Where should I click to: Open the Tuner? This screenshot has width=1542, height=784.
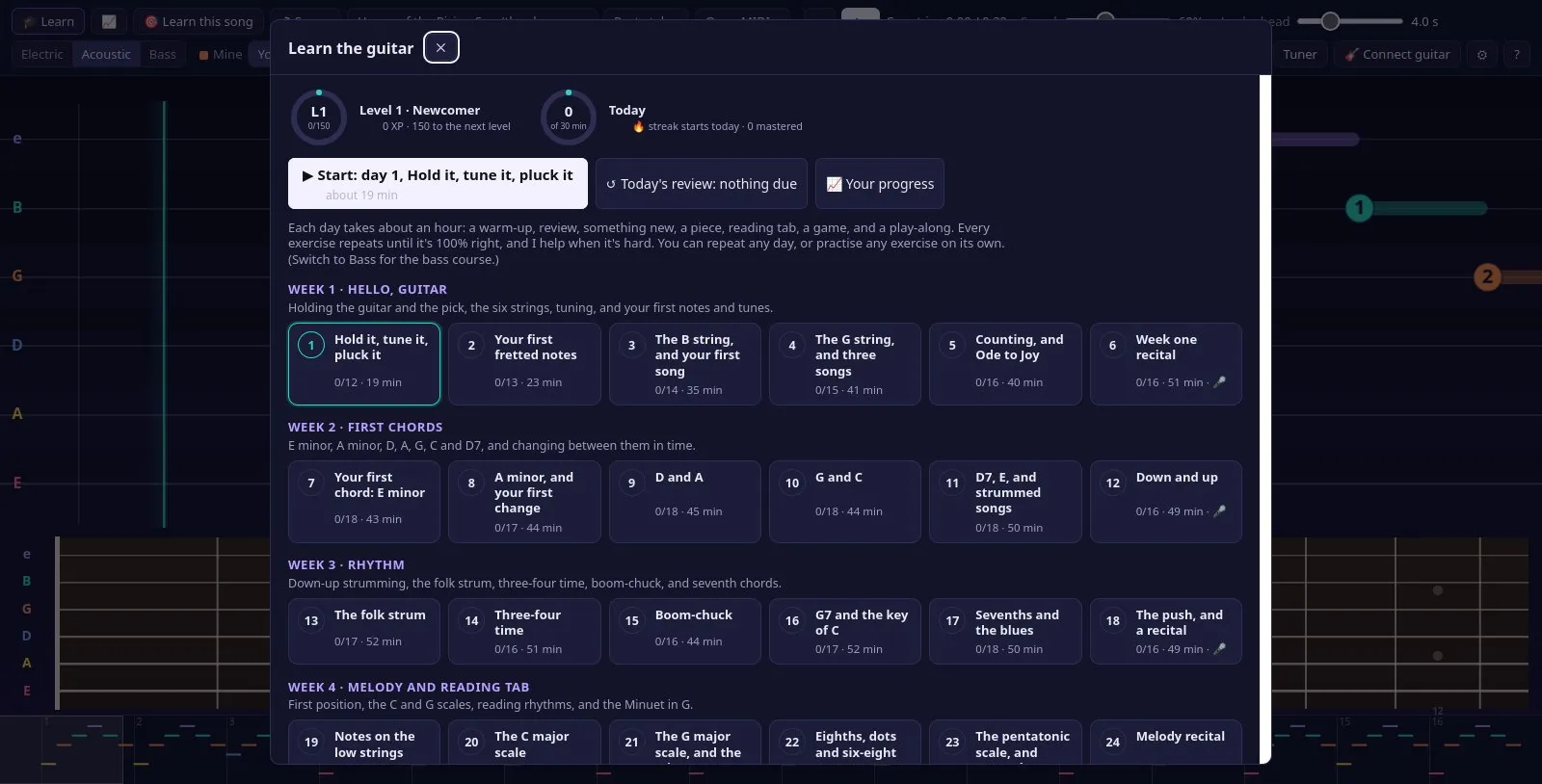pyautogui.click(x=1299, y=54)
